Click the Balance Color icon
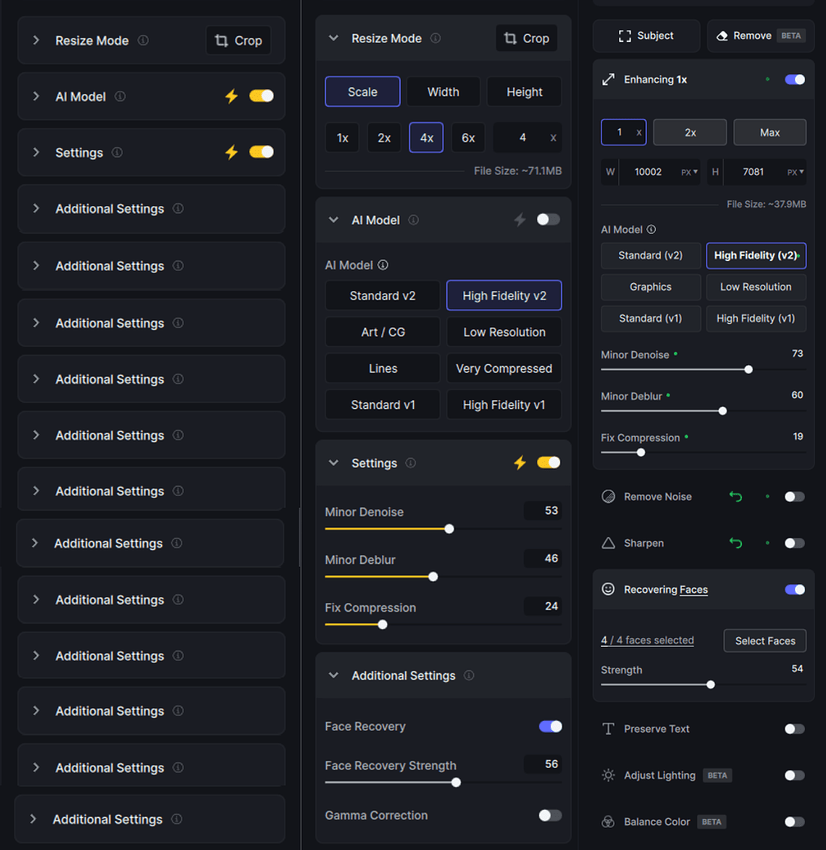826x850 pixels. point(608,821)
